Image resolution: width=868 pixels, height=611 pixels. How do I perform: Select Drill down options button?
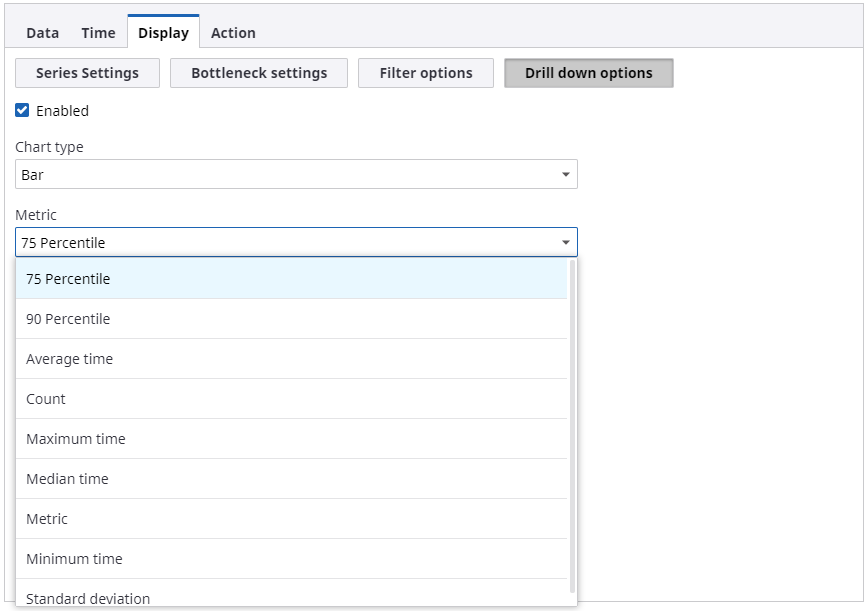[588, 73]
